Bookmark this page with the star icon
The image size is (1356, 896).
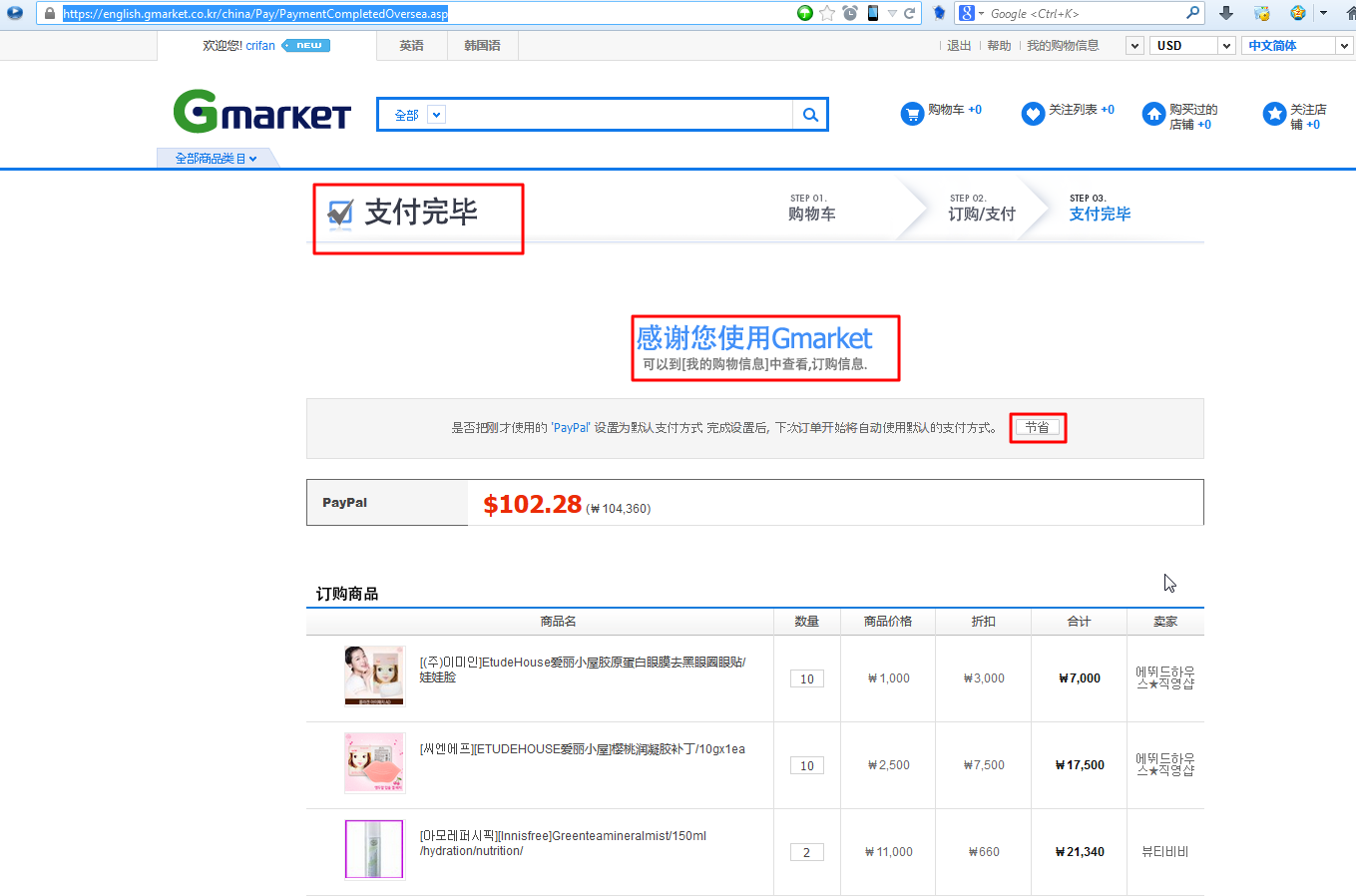827,13
